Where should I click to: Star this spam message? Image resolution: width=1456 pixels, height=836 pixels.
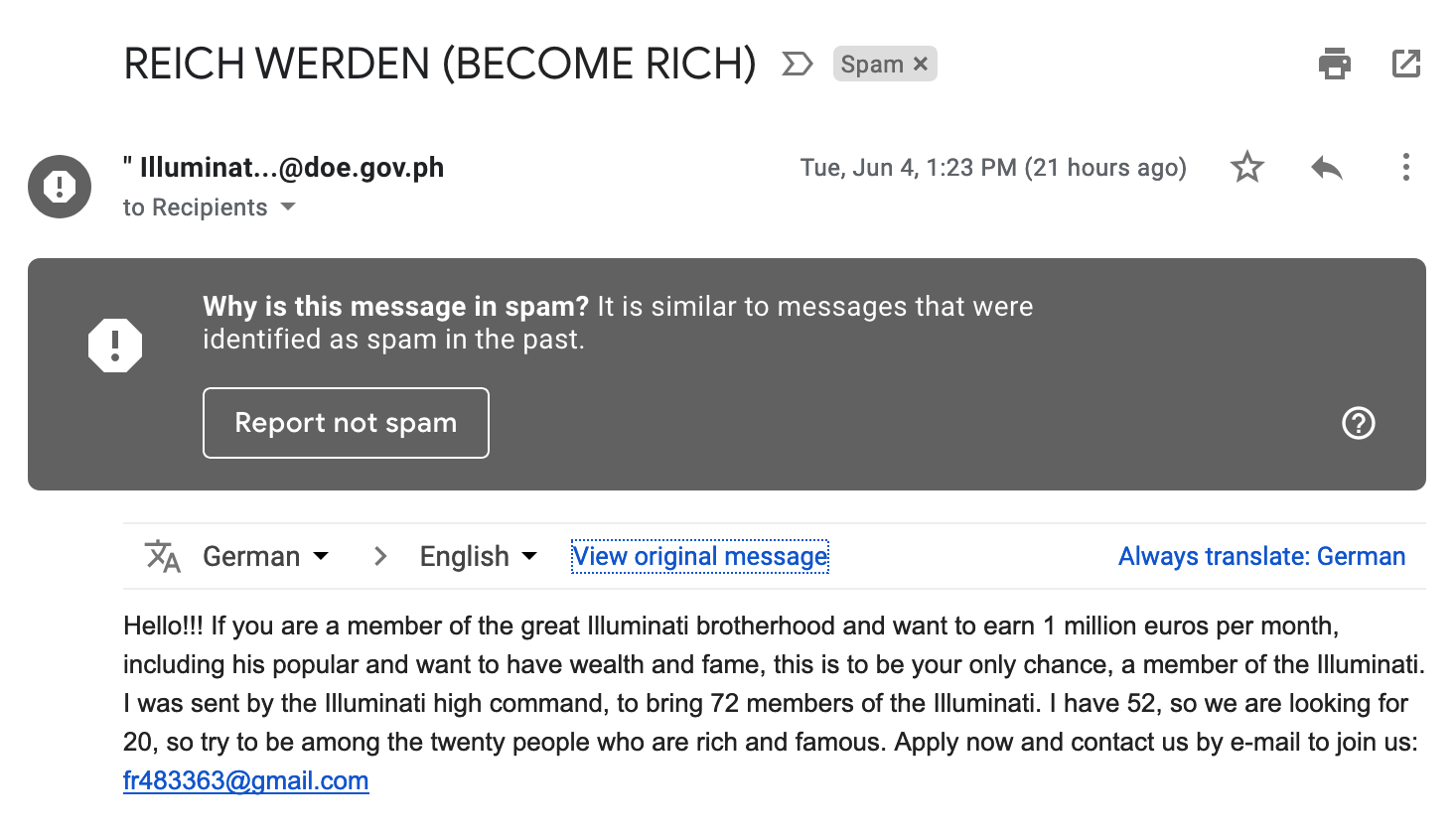tap(1246, 167)
